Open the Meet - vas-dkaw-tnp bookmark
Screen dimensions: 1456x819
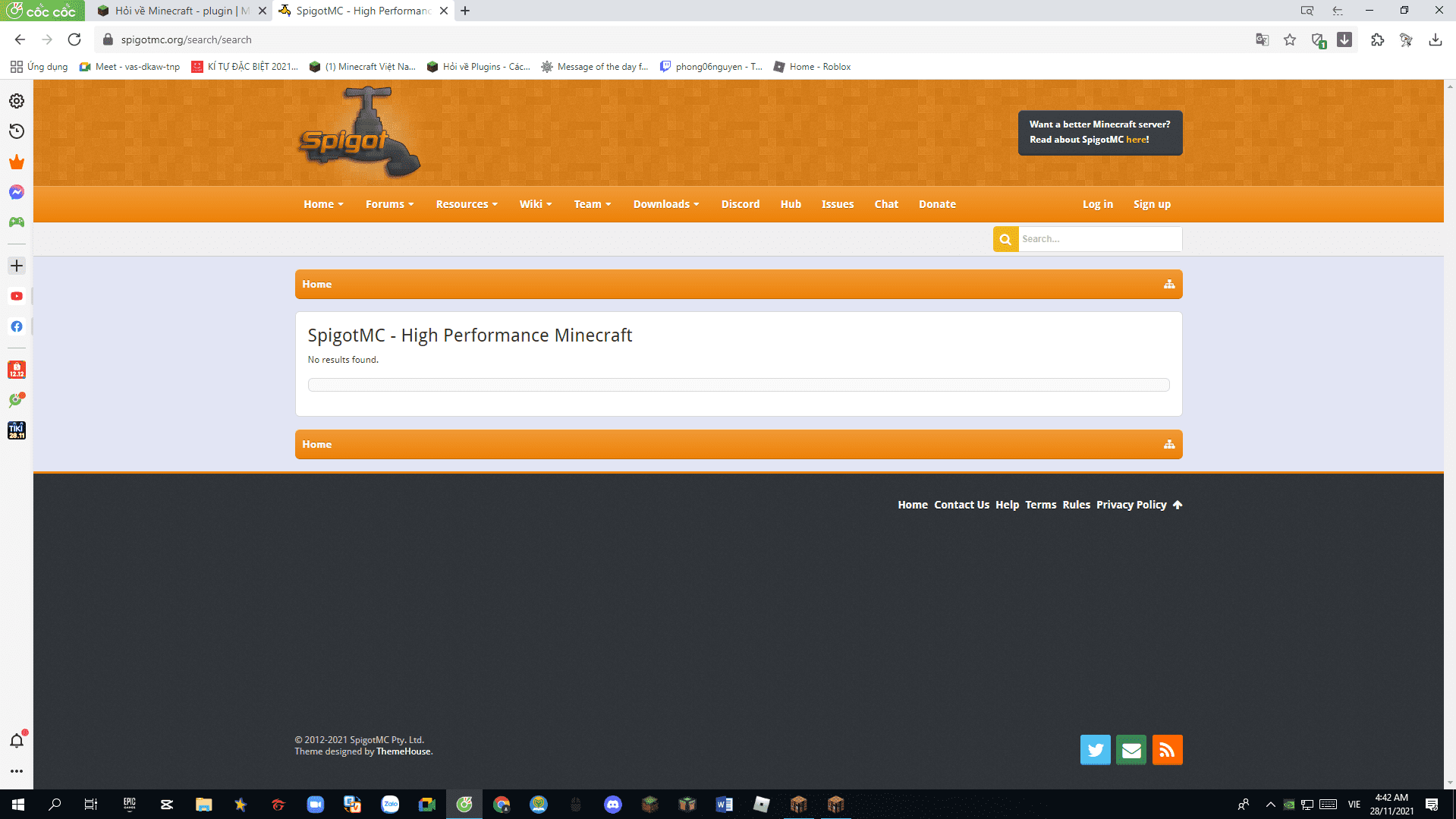(x=130, y=67)
